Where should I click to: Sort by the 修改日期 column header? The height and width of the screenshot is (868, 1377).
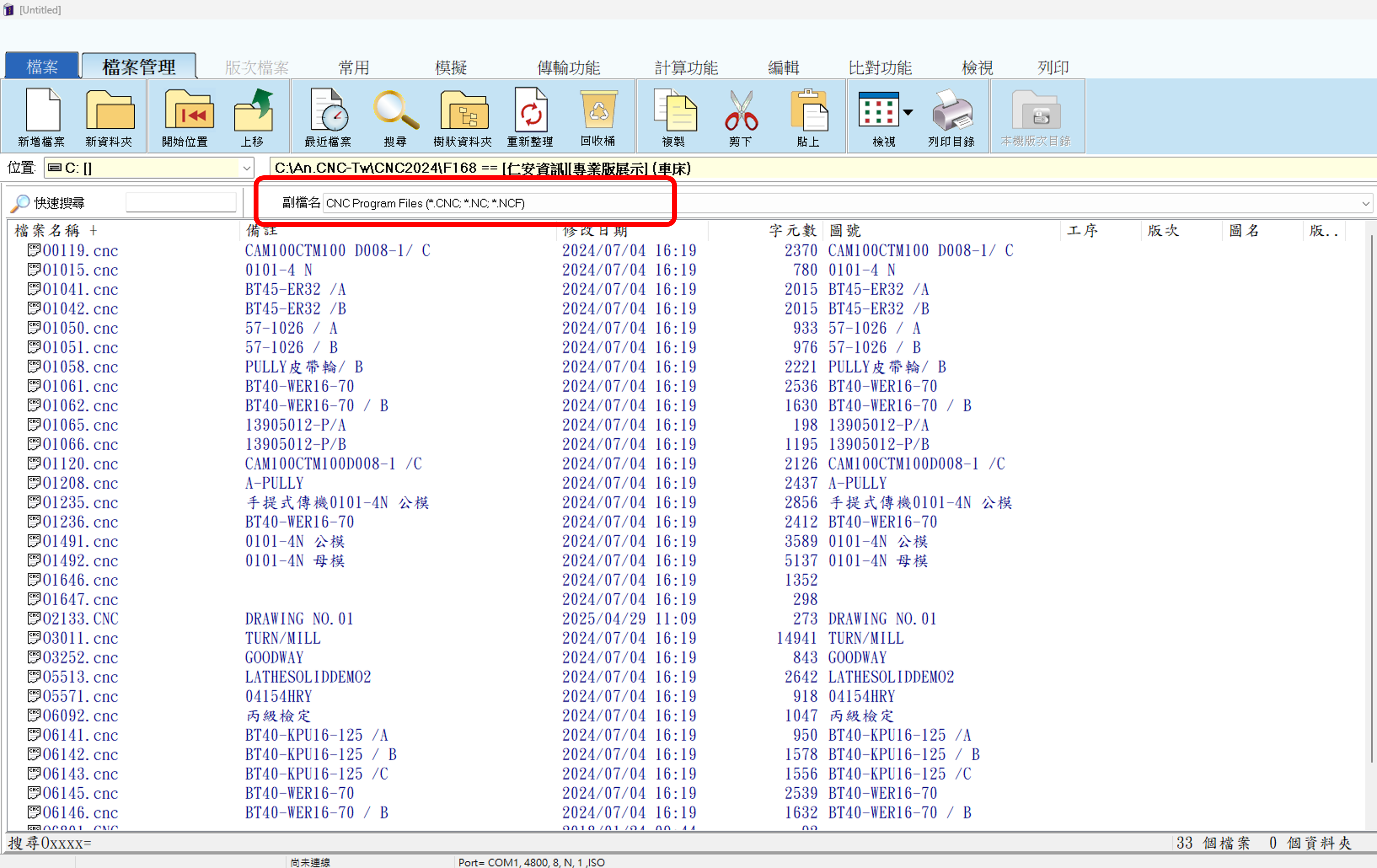point(595,231)
